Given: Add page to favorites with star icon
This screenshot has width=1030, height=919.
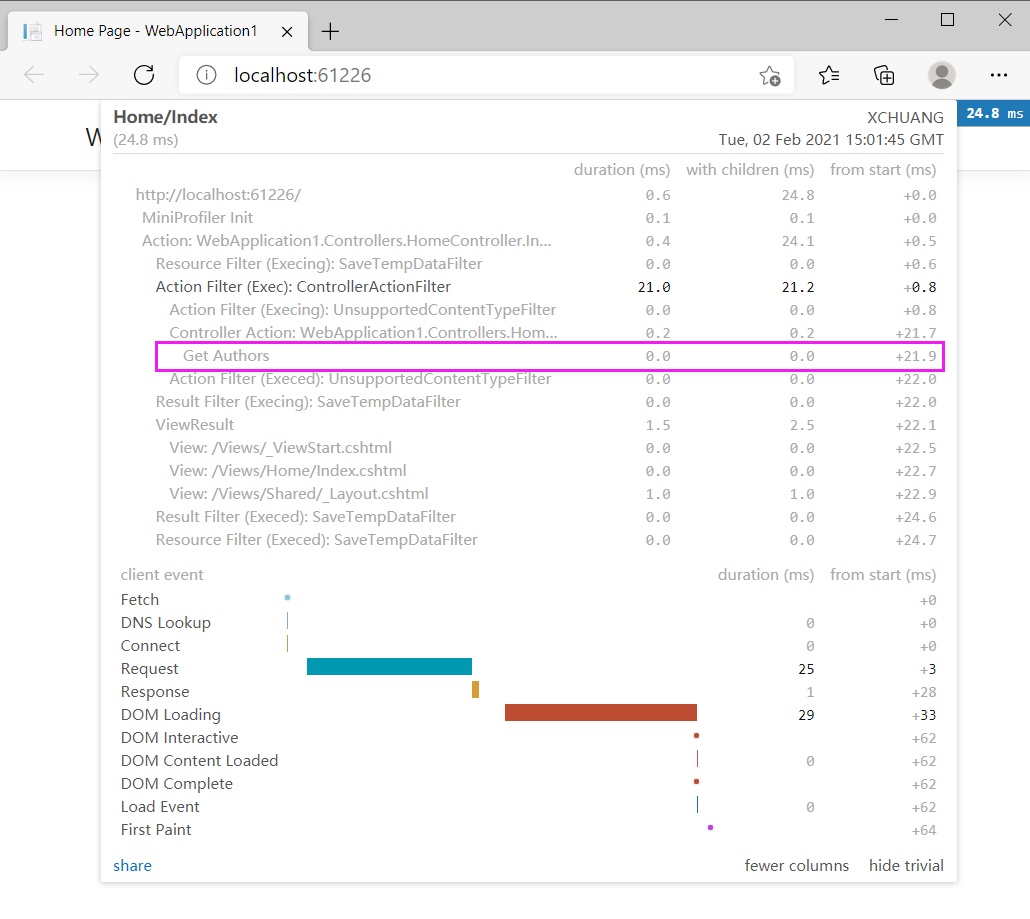Looking at the screenshot, I should (x=770, y=75).
